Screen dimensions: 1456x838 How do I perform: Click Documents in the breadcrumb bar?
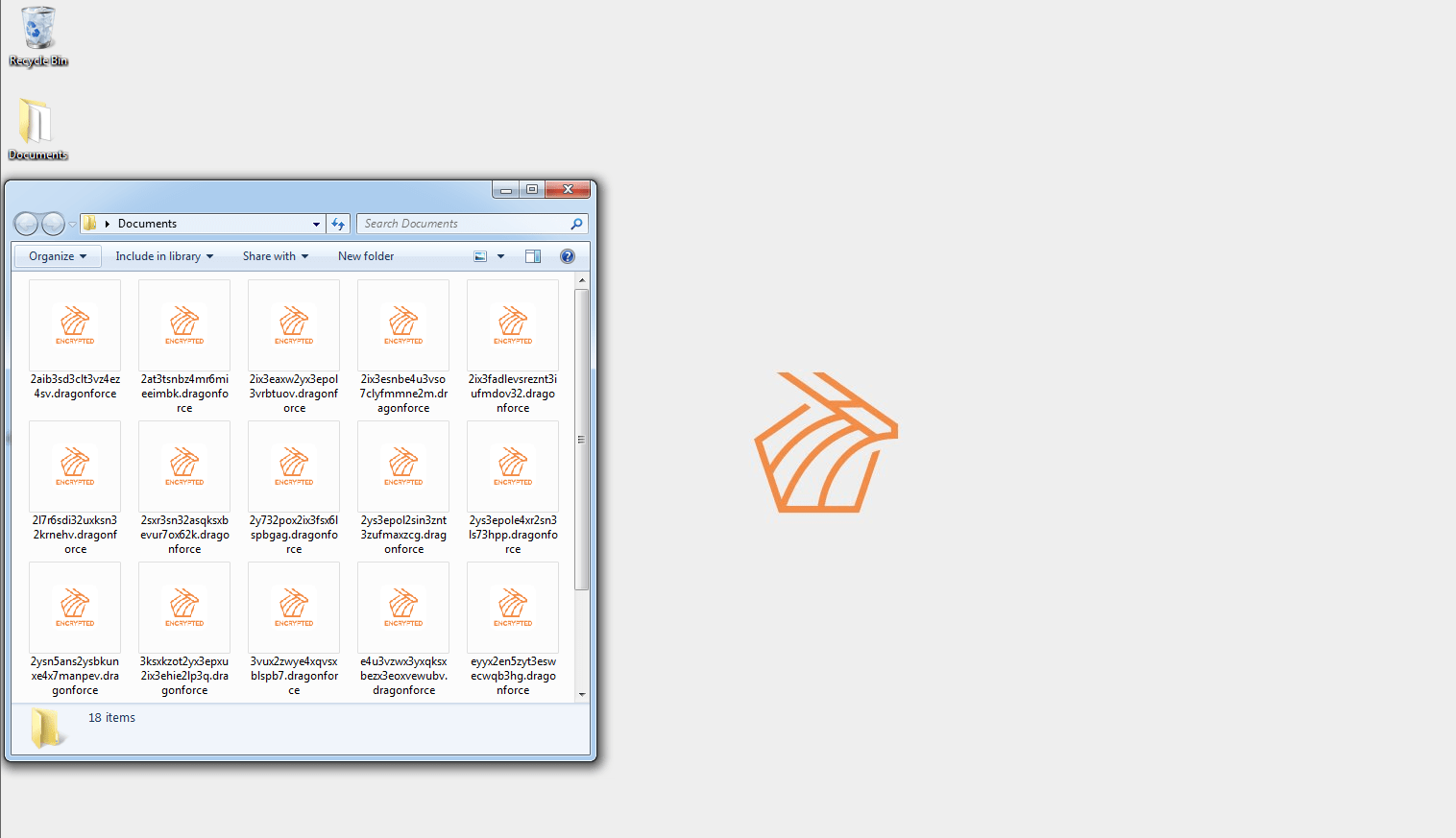(147, 223)
